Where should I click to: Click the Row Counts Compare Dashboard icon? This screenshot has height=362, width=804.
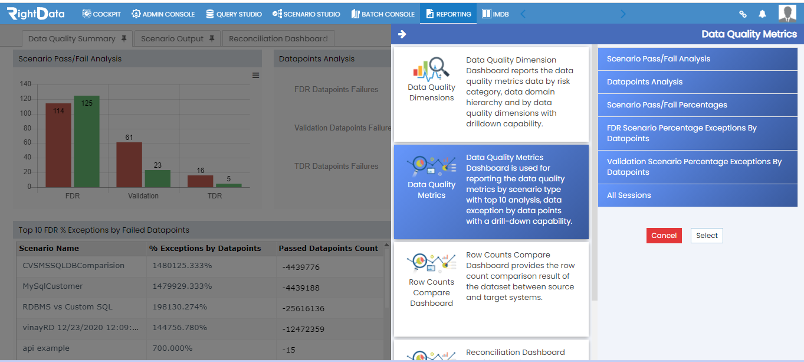[431, 263]
